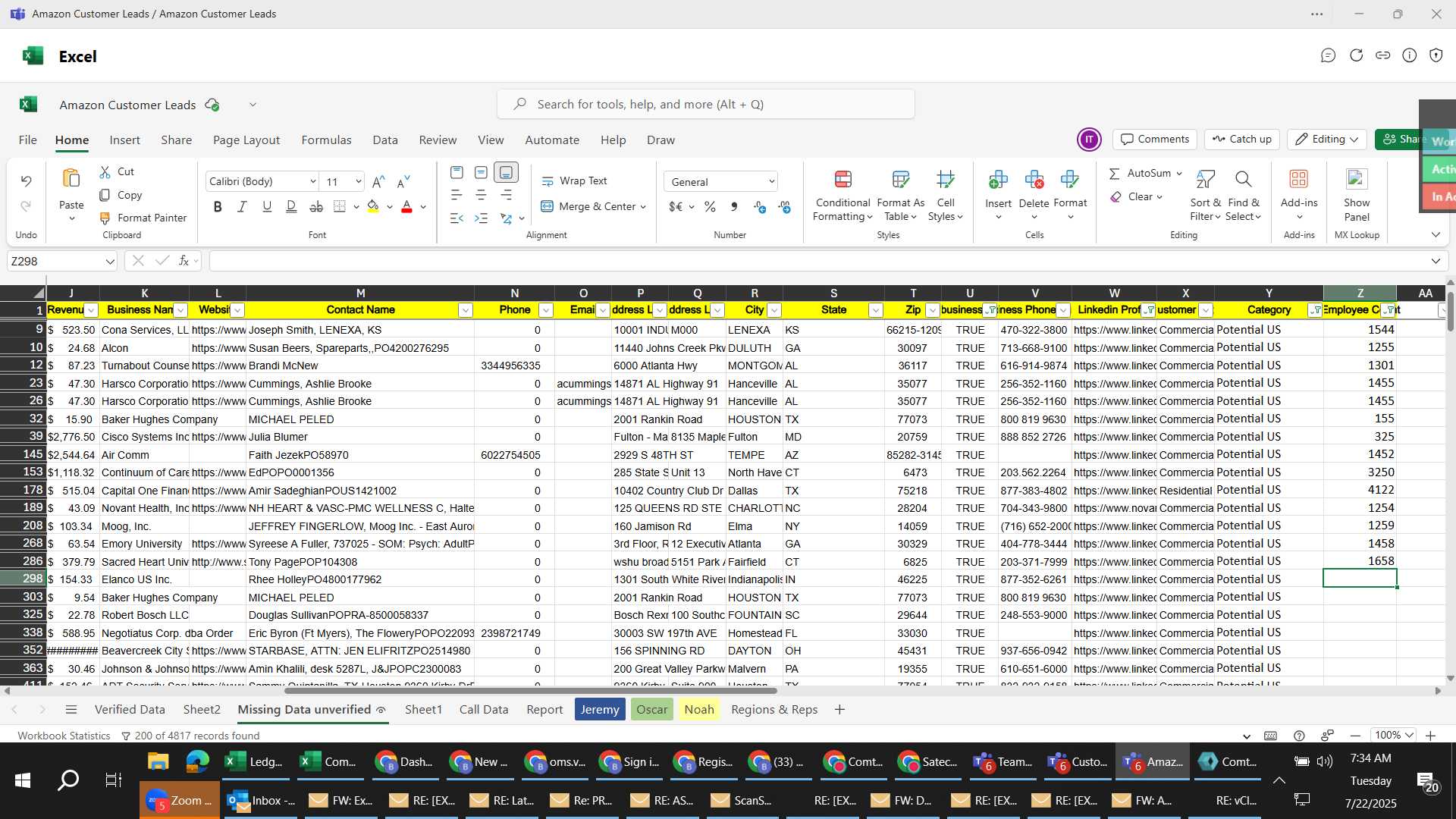This screenshot has height=819, width=1456.
Task: Switch to the Verified Data sheet
Action: coord(130,710)
